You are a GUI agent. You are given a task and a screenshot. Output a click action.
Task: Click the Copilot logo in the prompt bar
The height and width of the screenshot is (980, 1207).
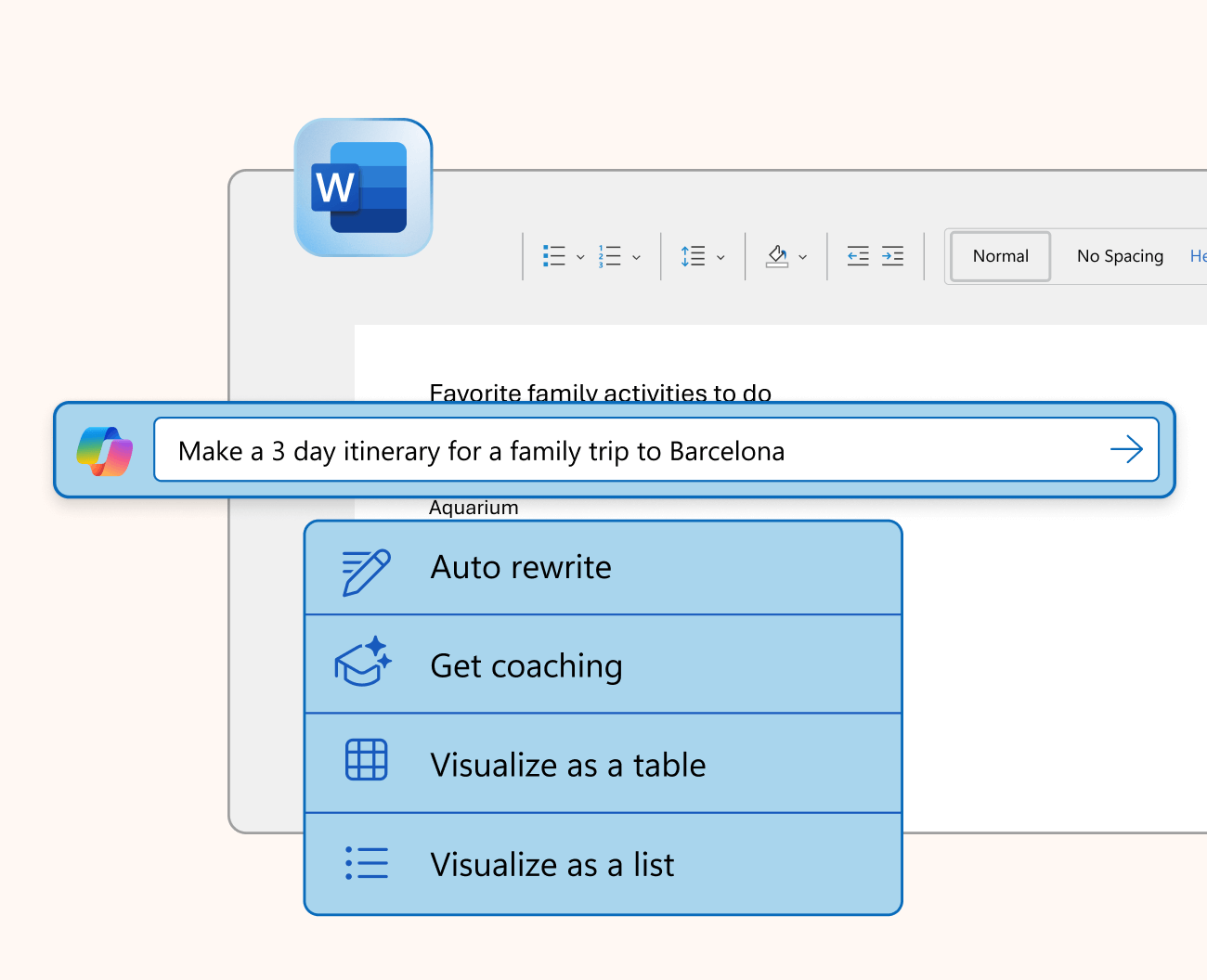click(105, 451)
